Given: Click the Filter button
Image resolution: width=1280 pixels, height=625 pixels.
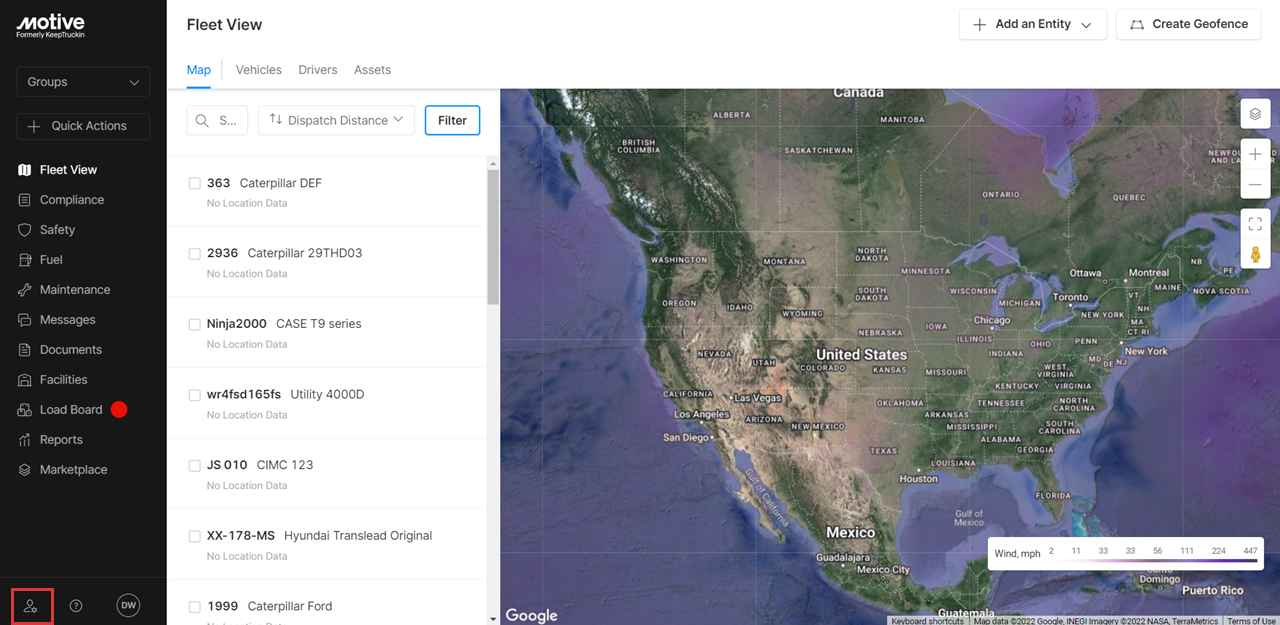Looking at the screenshot, I should [452, 120].
